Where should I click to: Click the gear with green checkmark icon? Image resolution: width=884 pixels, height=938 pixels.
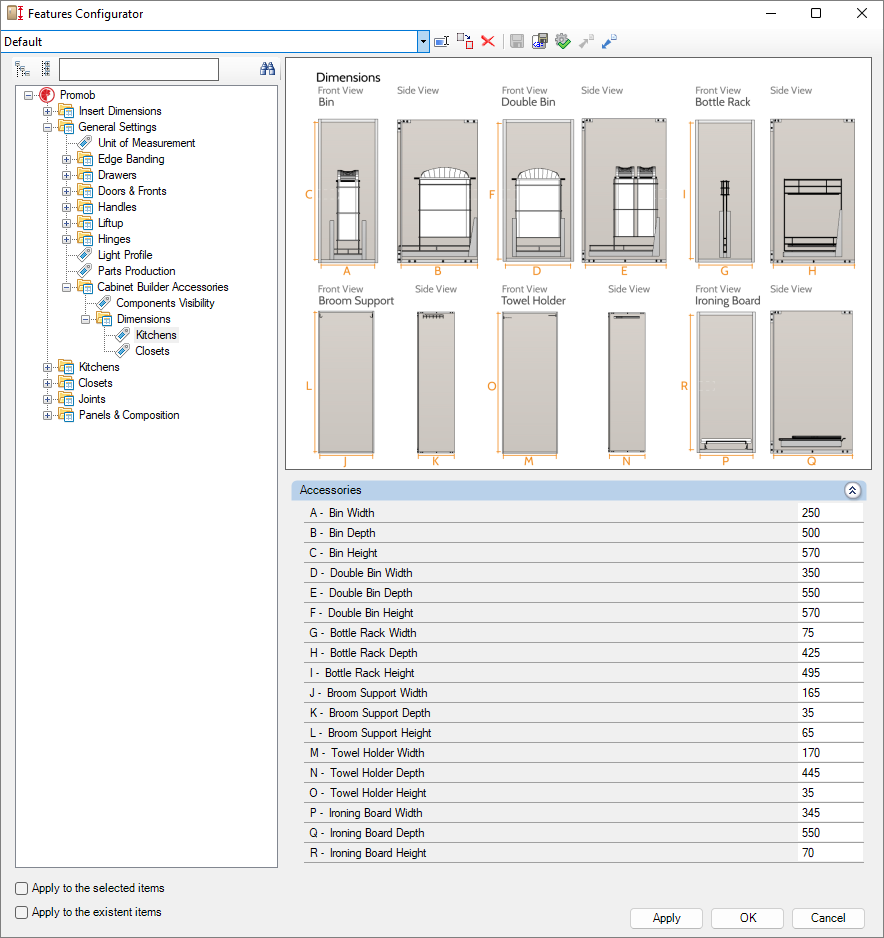563,41
